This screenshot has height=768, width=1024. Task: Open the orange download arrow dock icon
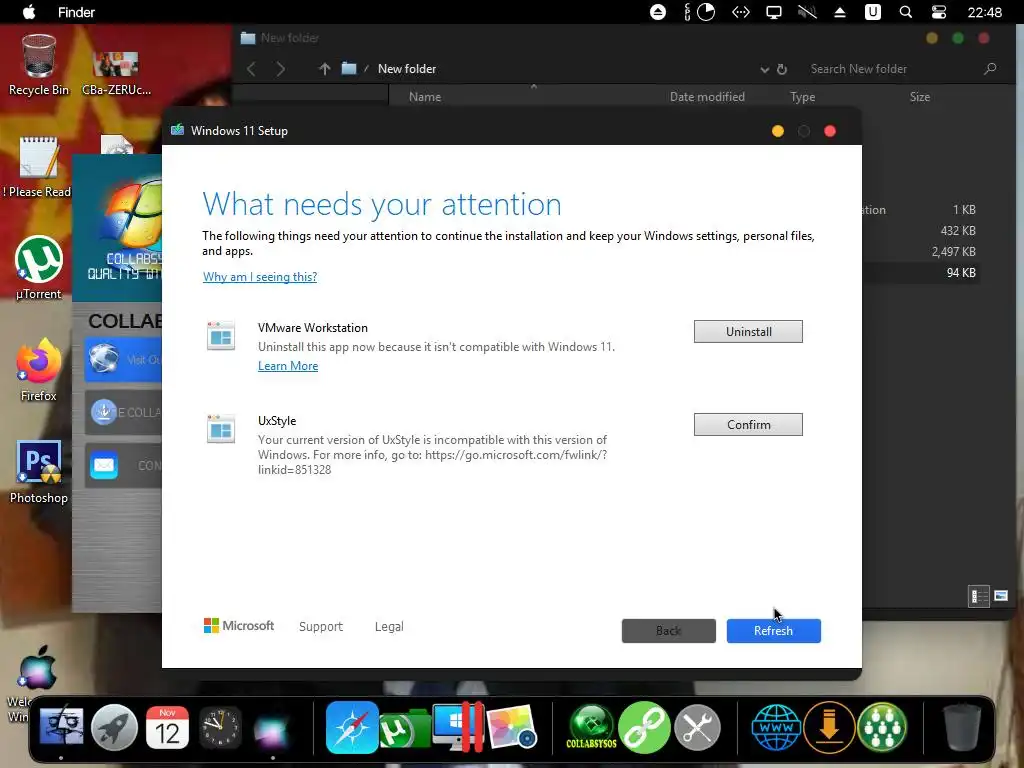click(x=829, y=727)
